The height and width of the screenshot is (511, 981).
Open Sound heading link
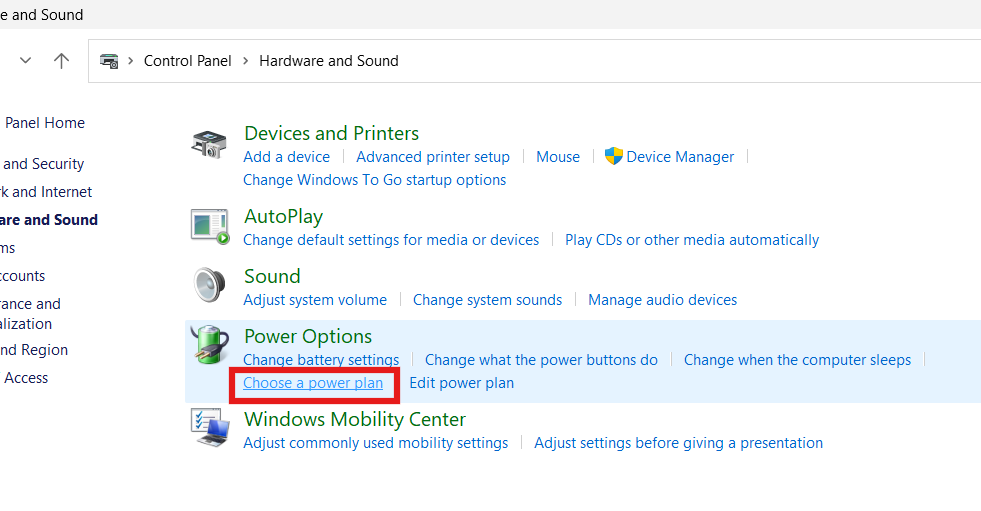(272, 276)
